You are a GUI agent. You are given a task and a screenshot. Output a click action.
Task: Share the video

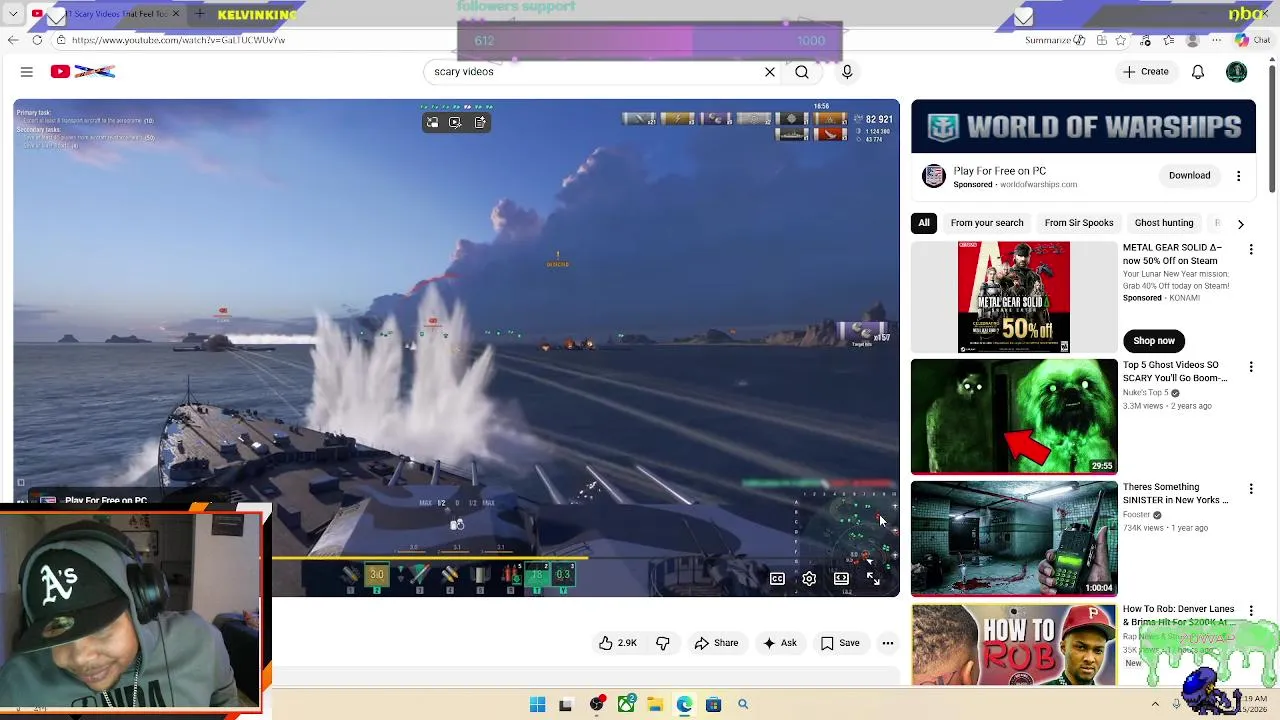(716, 643)
